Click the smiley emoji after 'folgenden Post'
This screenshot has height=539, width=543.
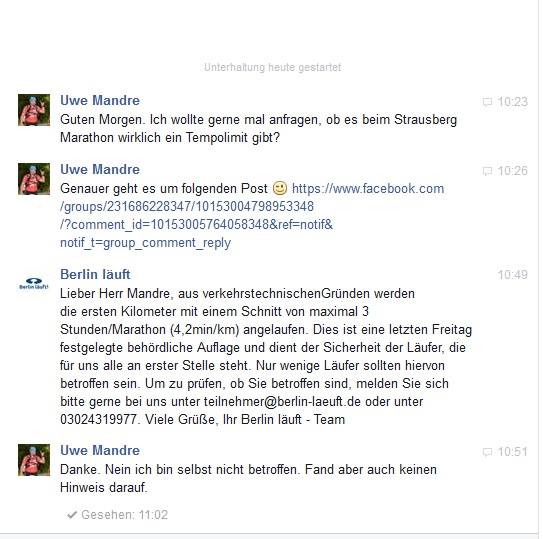280,188
